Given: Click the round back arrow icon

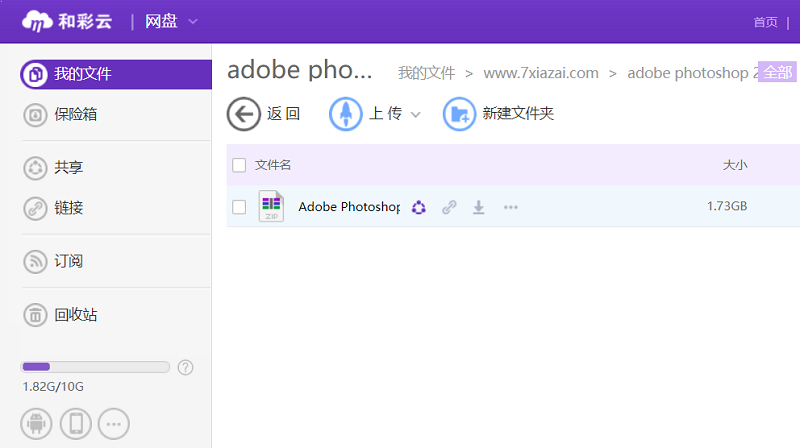Looking at the screenshot, I should tap(243, 114).
